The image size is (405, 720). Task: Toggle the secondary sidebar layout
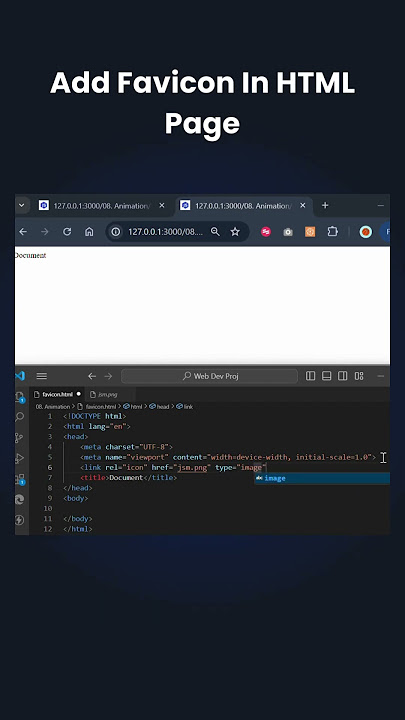click(343, 376)
